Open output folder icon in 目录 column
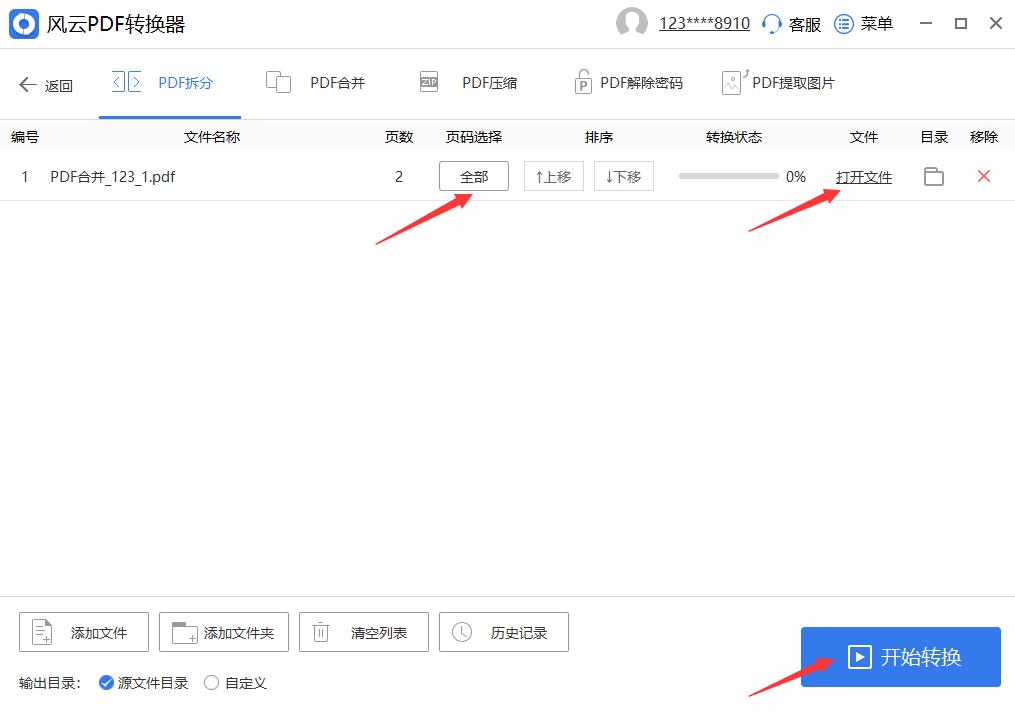The width and height of the screenshot is (1015, 716). pyautogui.click(x=933, y=176)
